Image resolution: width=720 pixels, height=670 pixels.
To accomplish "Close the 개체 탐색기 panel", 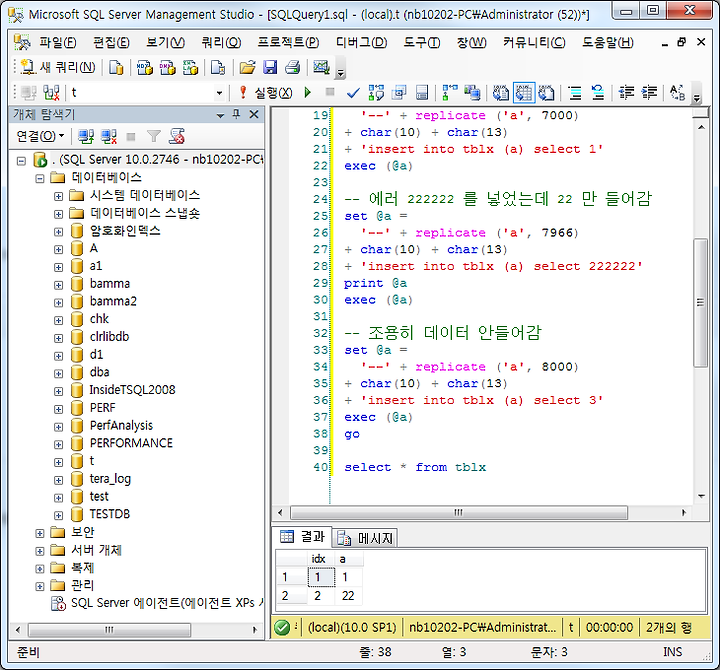I will [254, 114].
